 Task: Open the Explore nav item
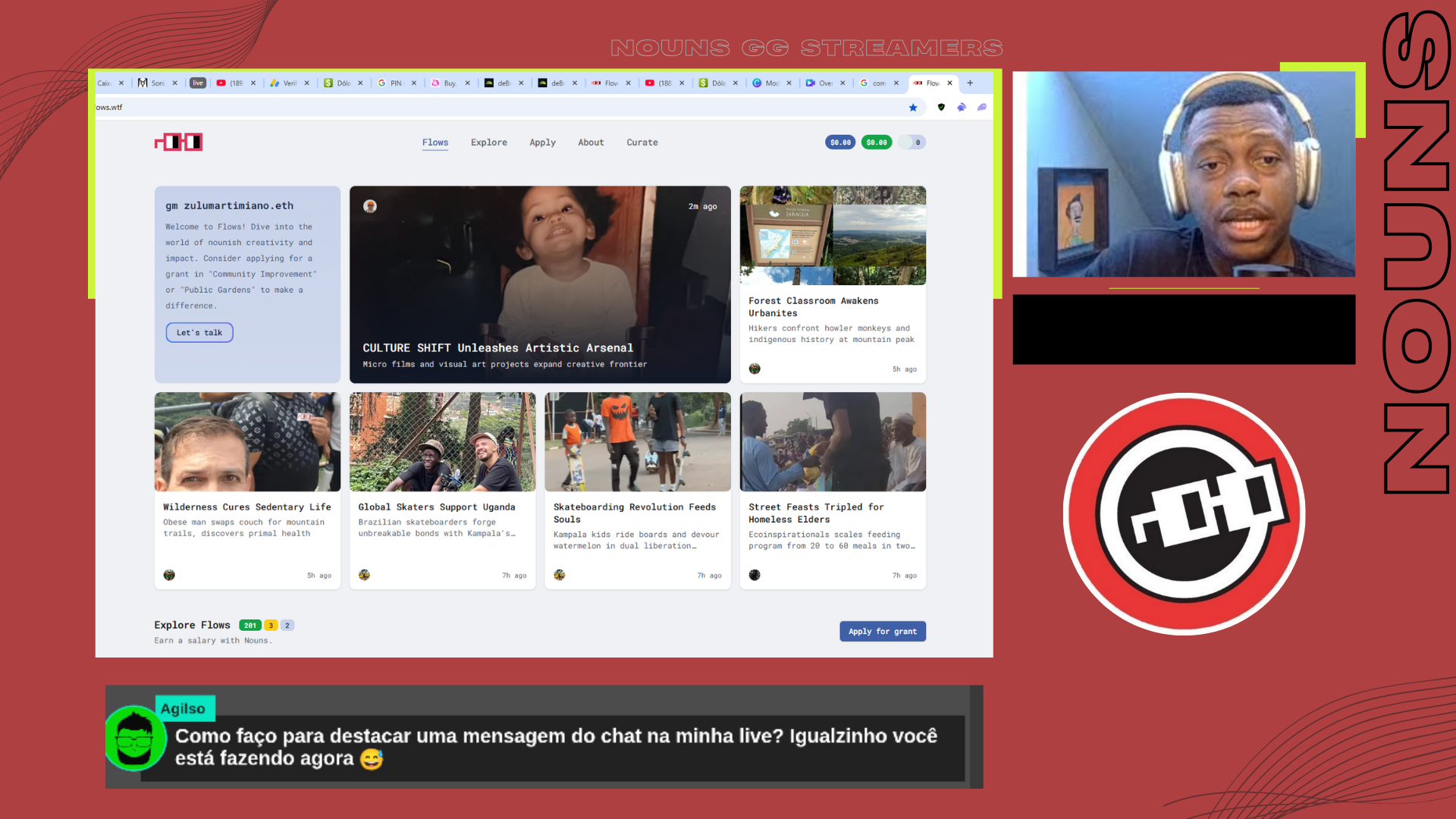point(489,143)
